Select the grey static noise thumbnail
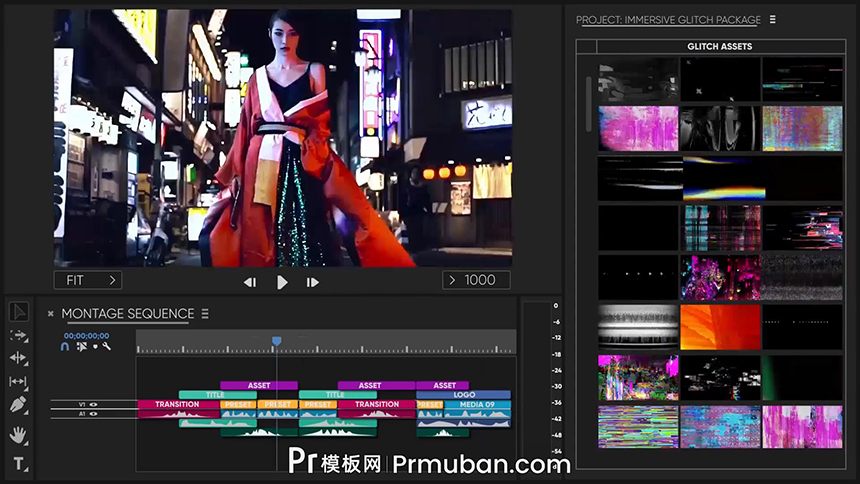 (802, 278)
